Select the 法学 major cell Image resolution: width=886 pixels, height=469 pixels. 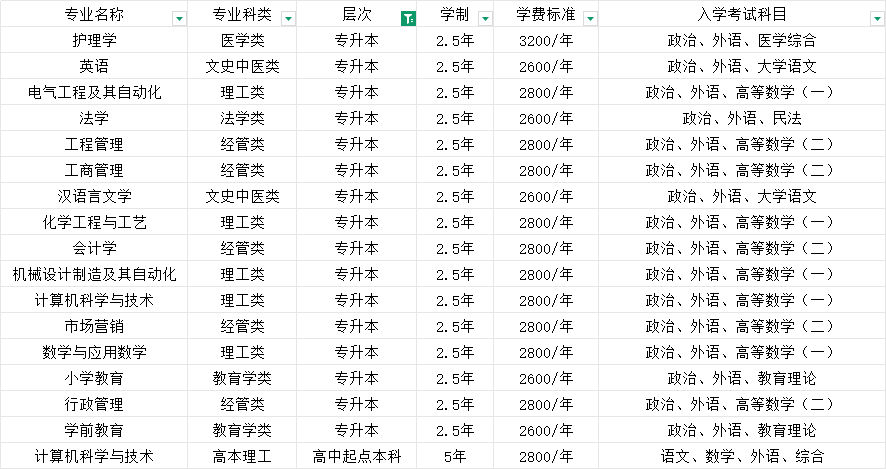[94, 118]
